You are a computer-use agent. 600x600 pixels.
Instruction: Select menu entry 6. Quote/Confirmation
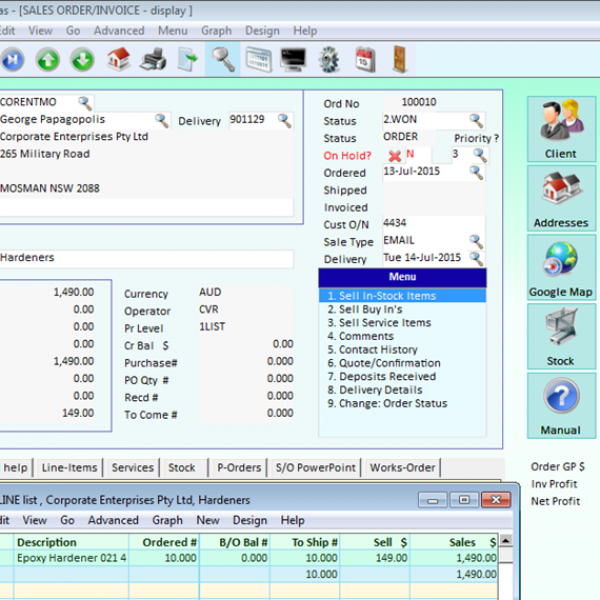[x=384, y=363]
